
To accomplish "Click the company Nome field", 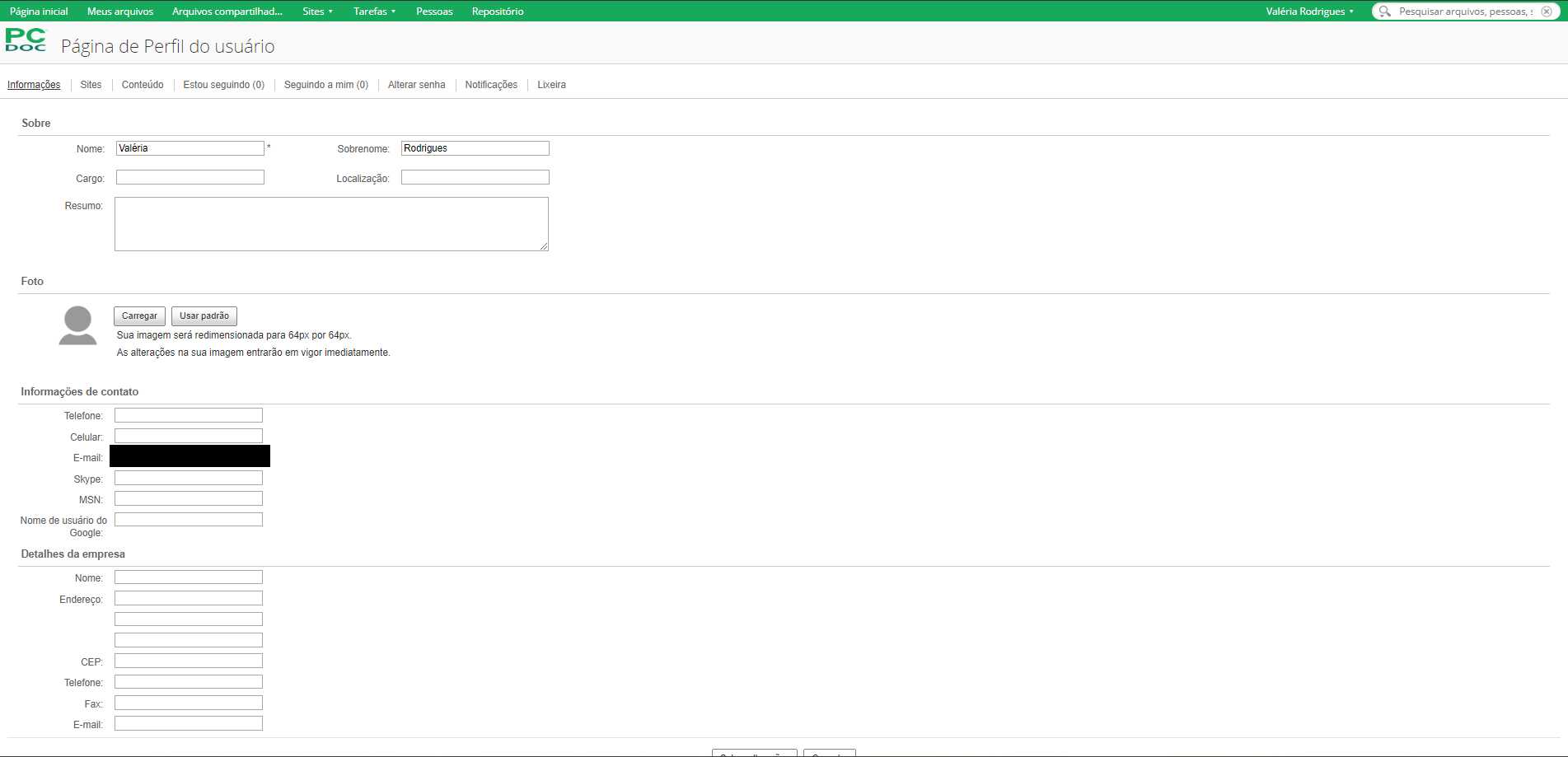I will tap(189, 577).
